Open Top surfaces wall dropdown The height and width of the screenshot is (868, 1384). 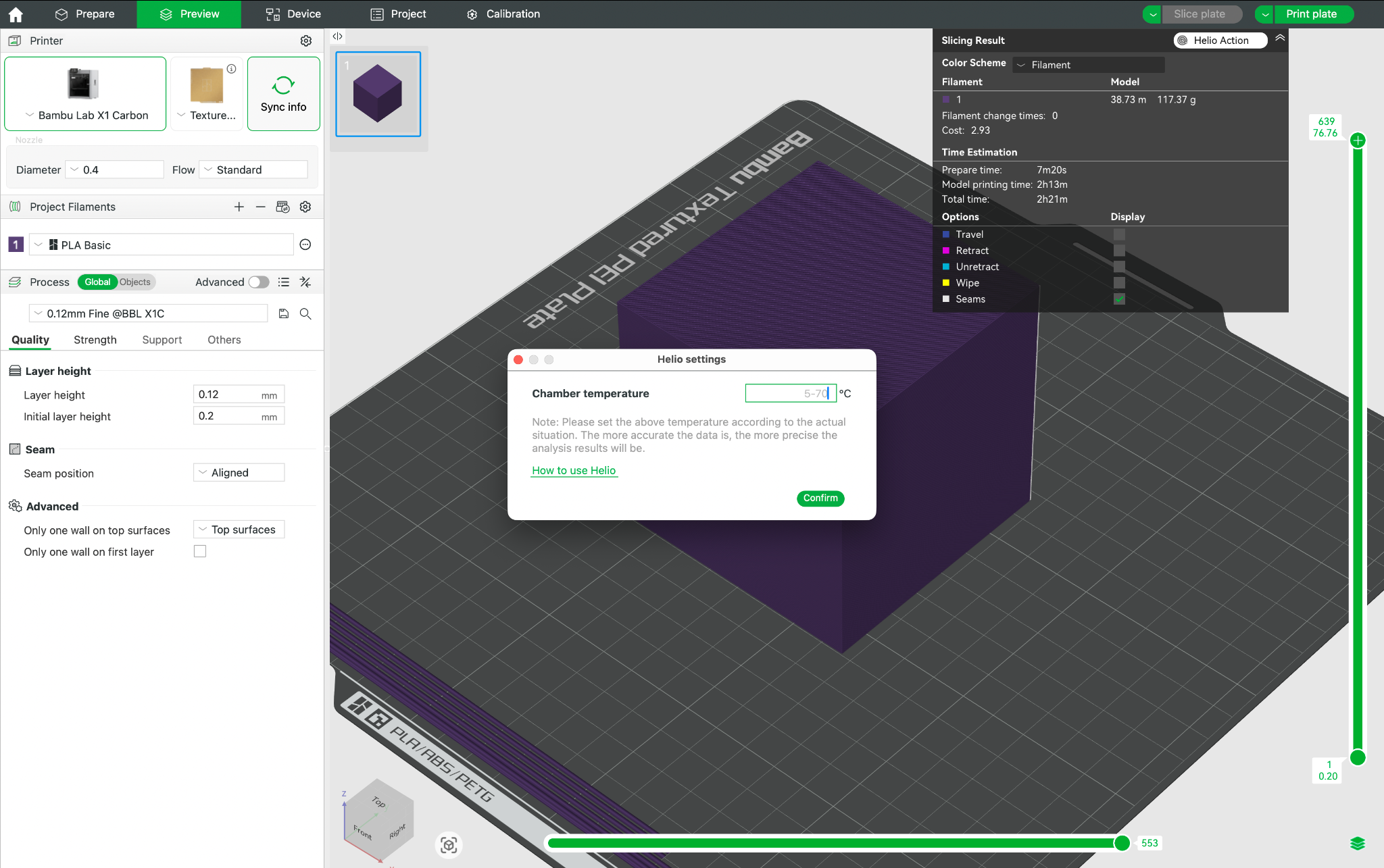coord(239,530)
